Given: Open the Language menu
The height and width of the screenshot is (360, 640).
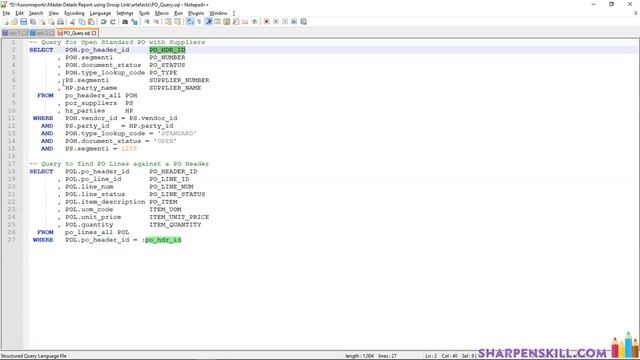Looking at the screenshot, I should click(100, 13).
